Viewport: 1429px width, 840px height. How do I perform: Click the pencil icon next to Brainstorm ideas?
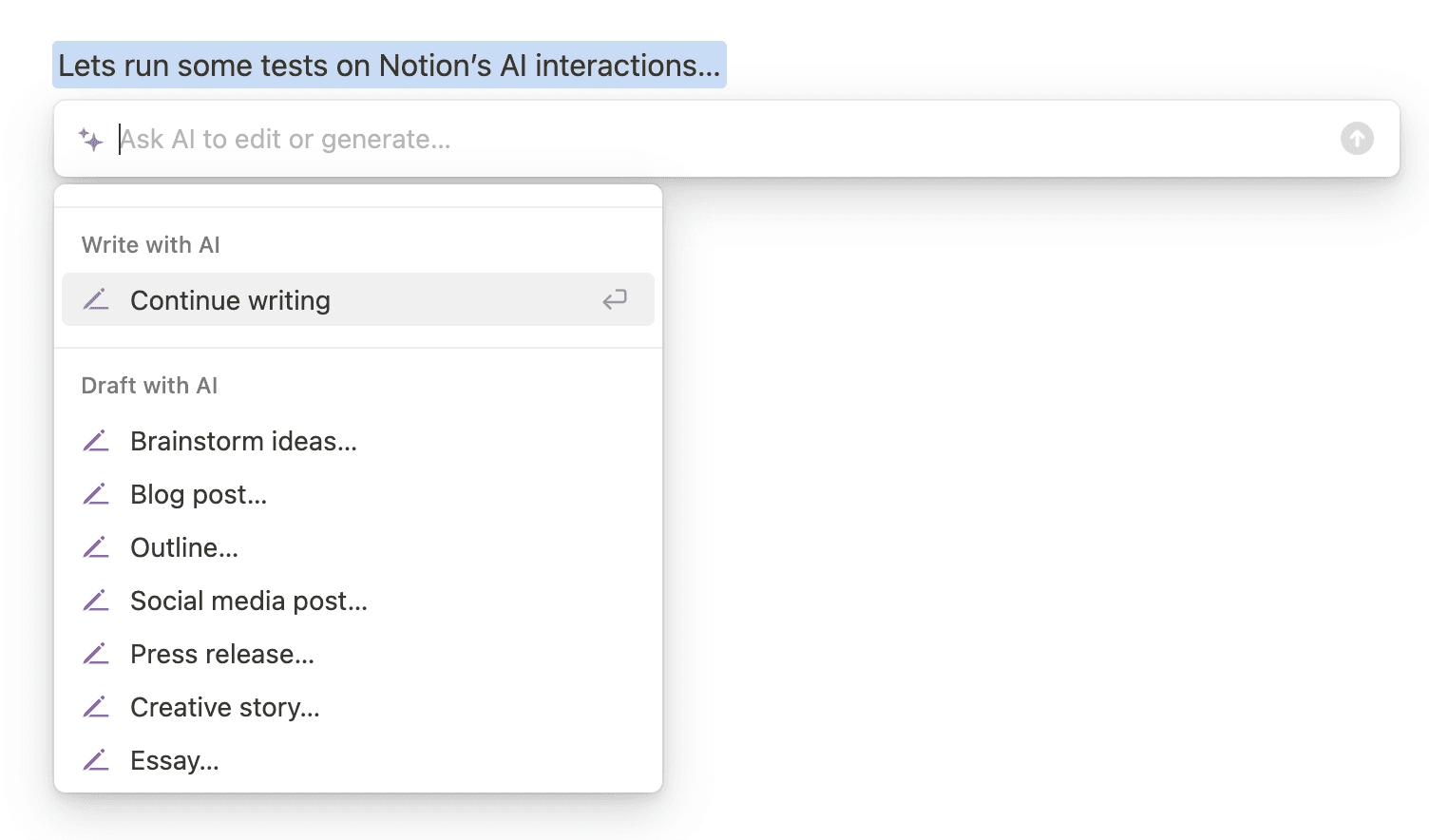point(96,441)
